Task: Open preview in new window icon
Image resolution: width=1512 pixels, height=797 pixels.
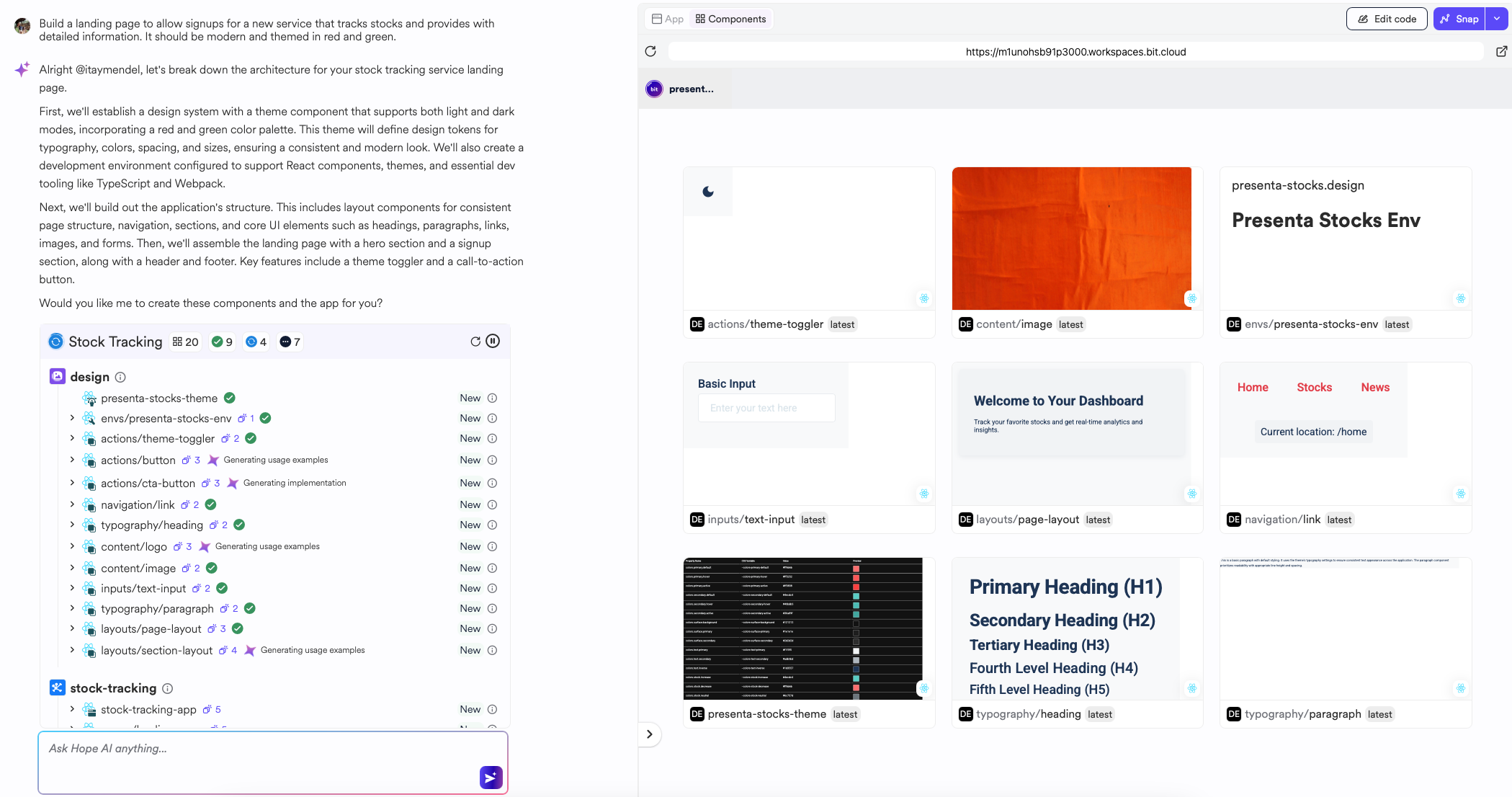Action: click(1501, 51)
